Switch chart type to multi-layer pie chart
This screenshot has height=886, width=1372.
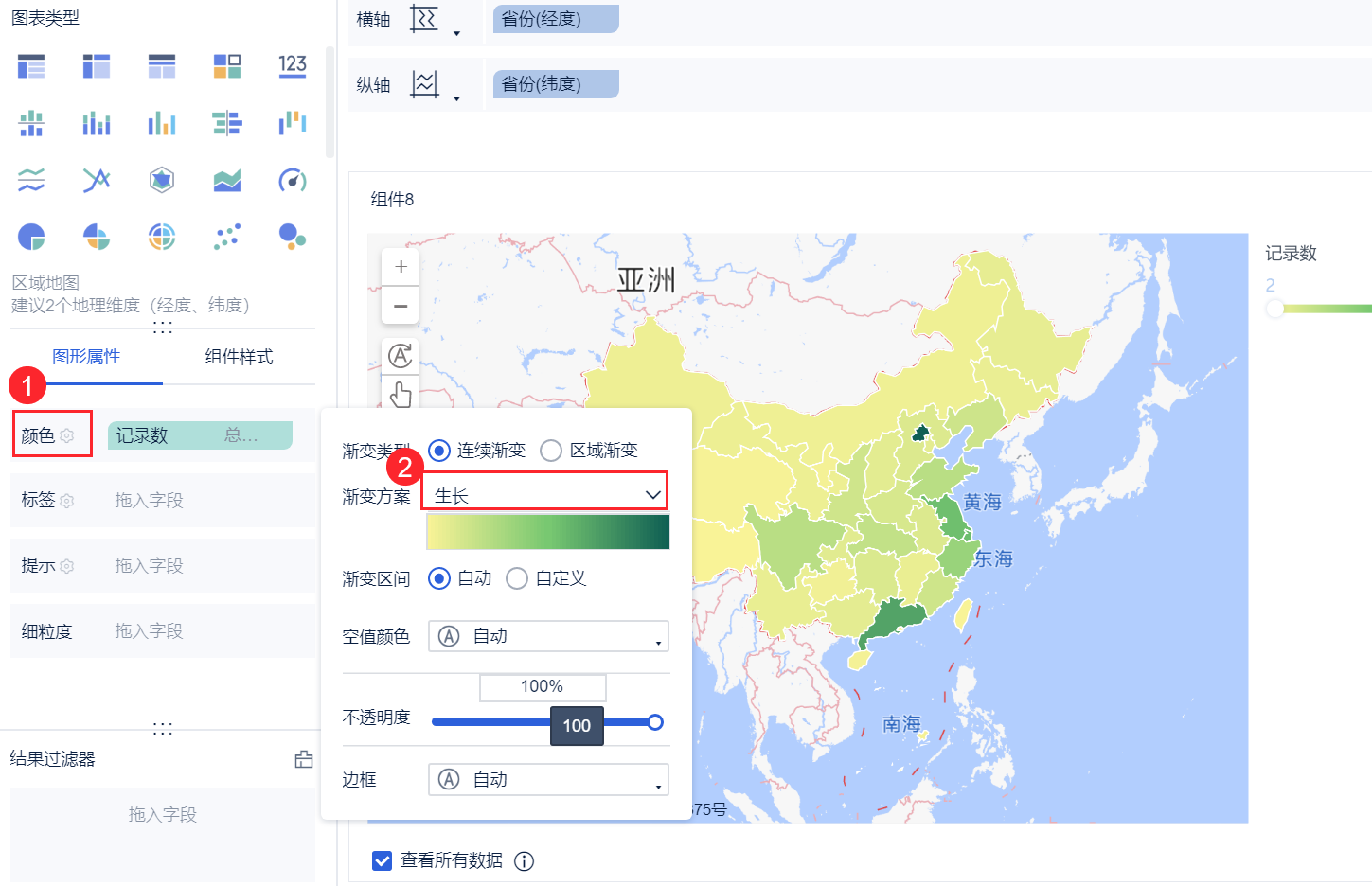point(162,237)
